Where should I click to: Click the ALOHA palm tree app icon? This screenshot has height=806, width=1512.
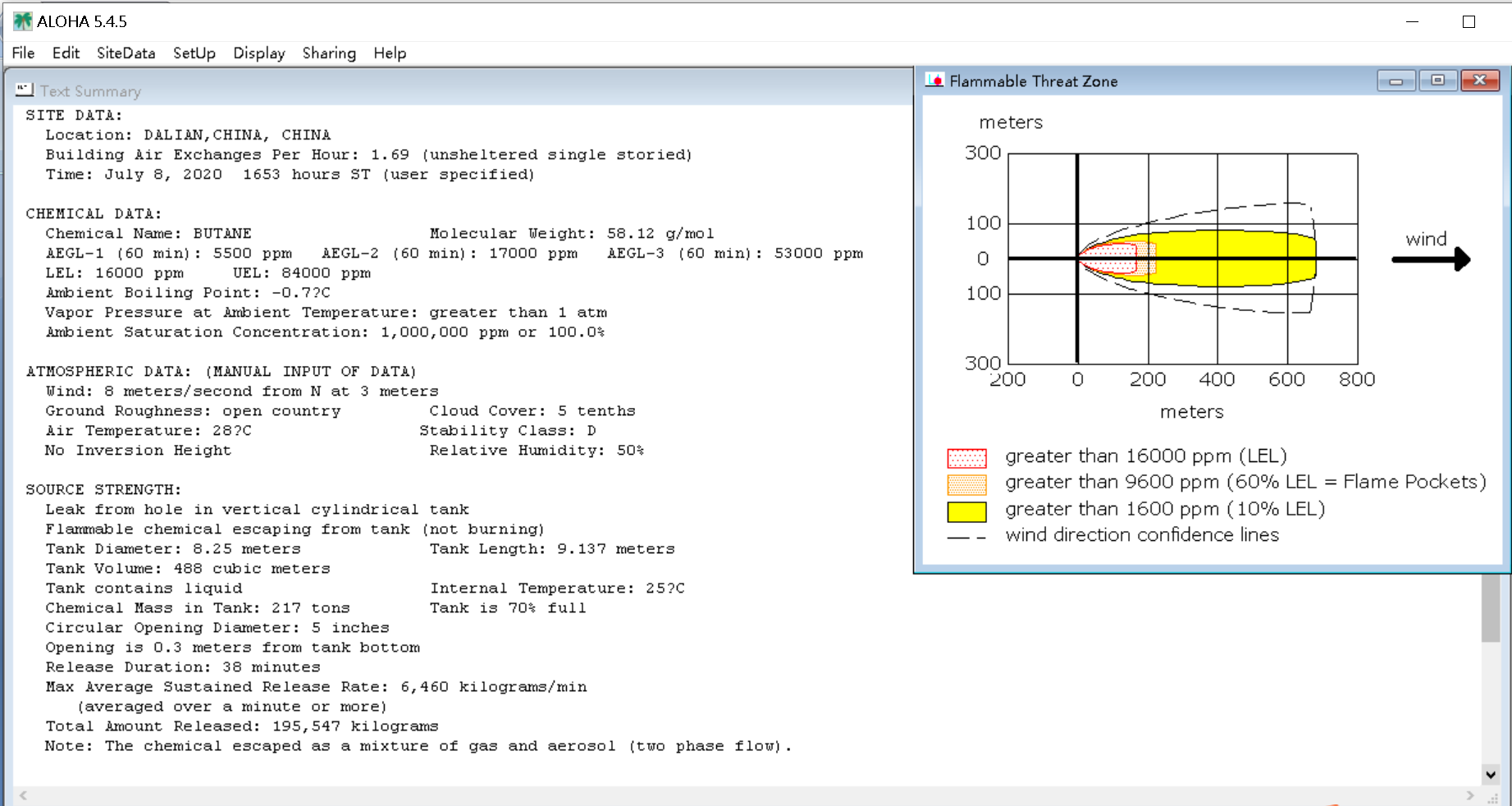[x=22, y=21]
